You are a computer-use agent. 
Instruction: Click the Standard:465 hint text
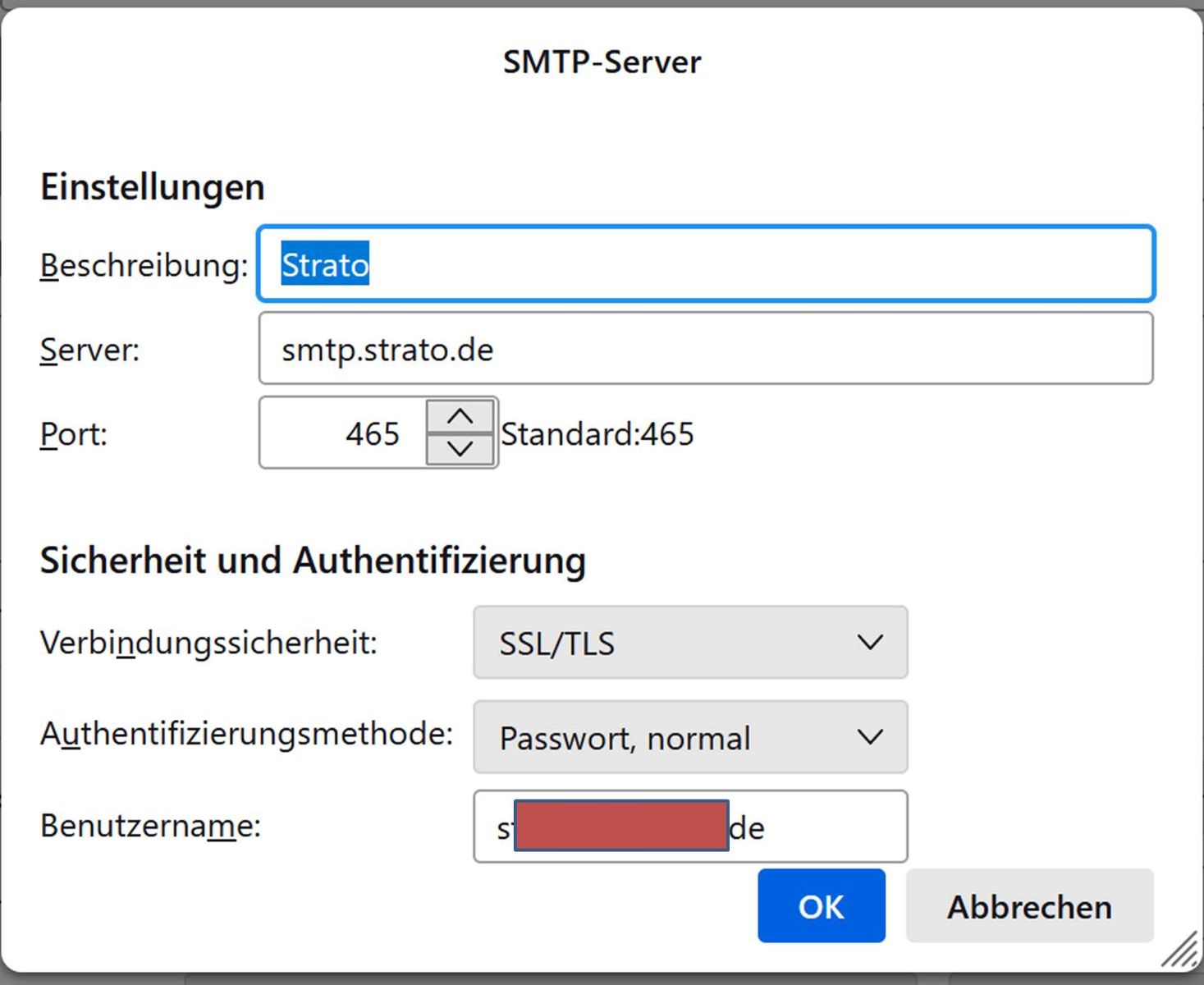tap(597, 433)
